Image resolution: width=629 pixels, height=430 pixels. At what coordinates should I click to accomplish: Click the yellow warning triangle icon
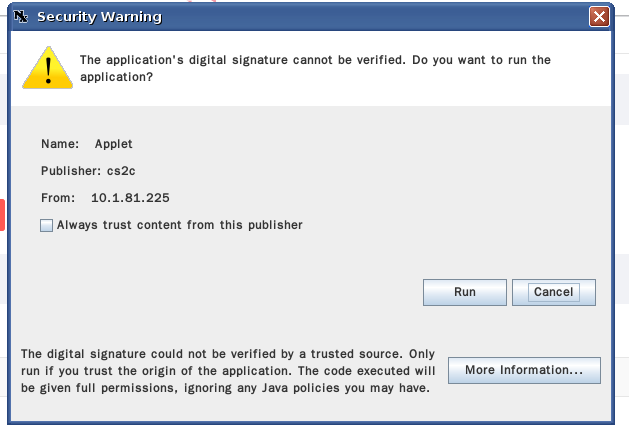[x=48, y=67]
